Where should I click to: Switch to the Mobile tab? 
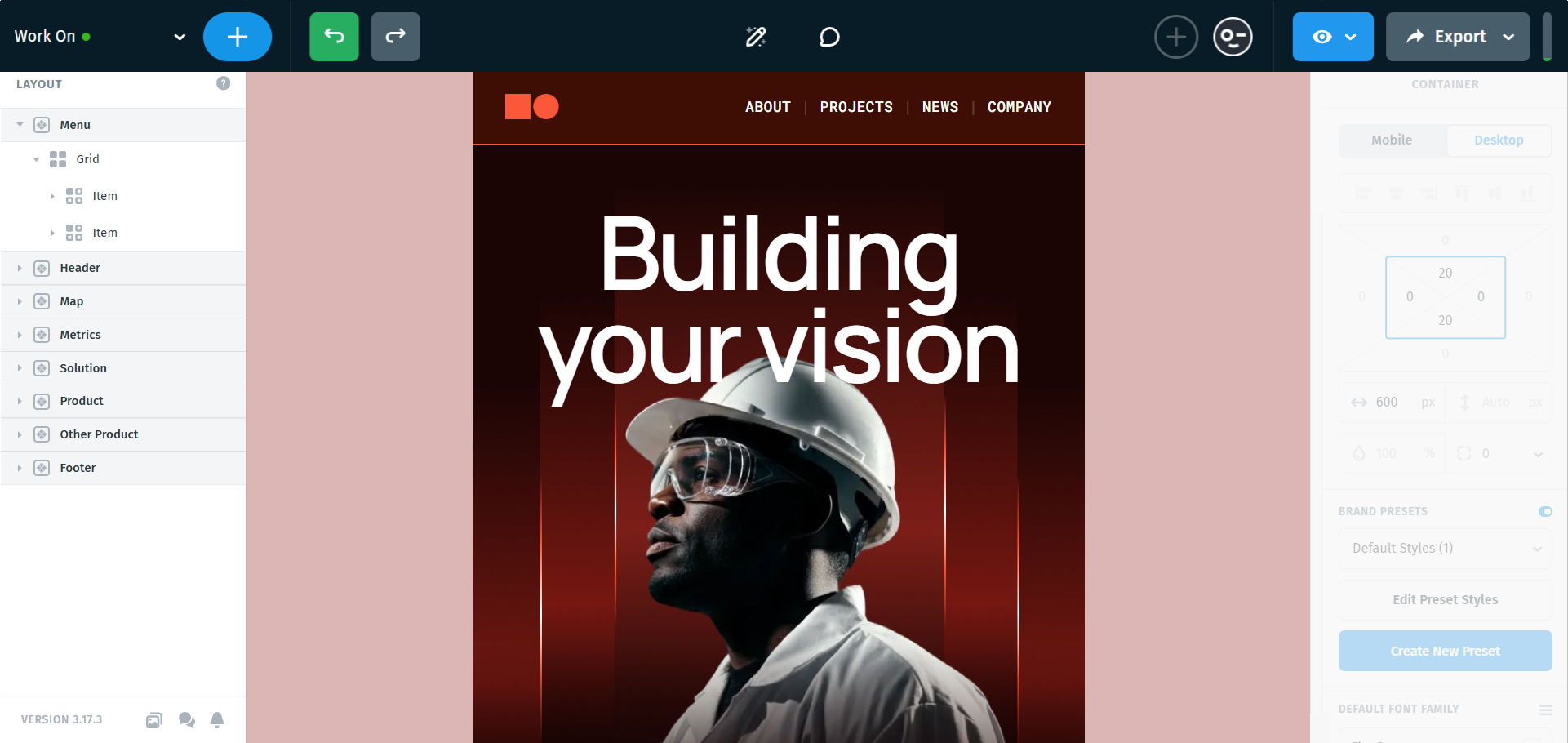coord(1392,140)
